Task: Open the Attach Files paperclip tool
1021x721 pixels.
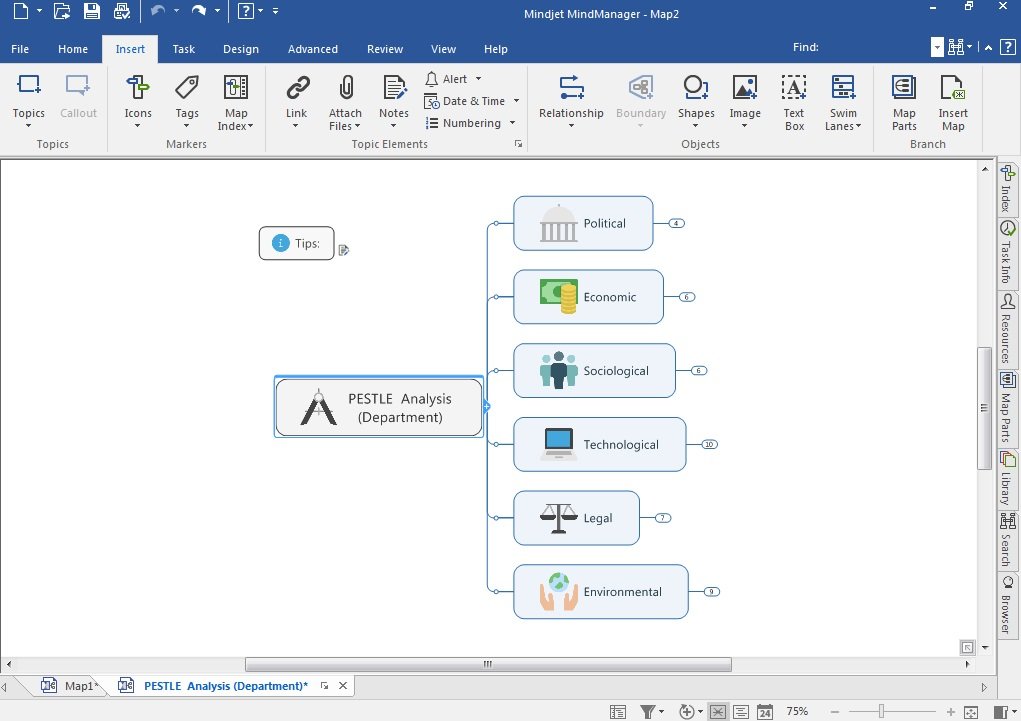Action: 345,89
